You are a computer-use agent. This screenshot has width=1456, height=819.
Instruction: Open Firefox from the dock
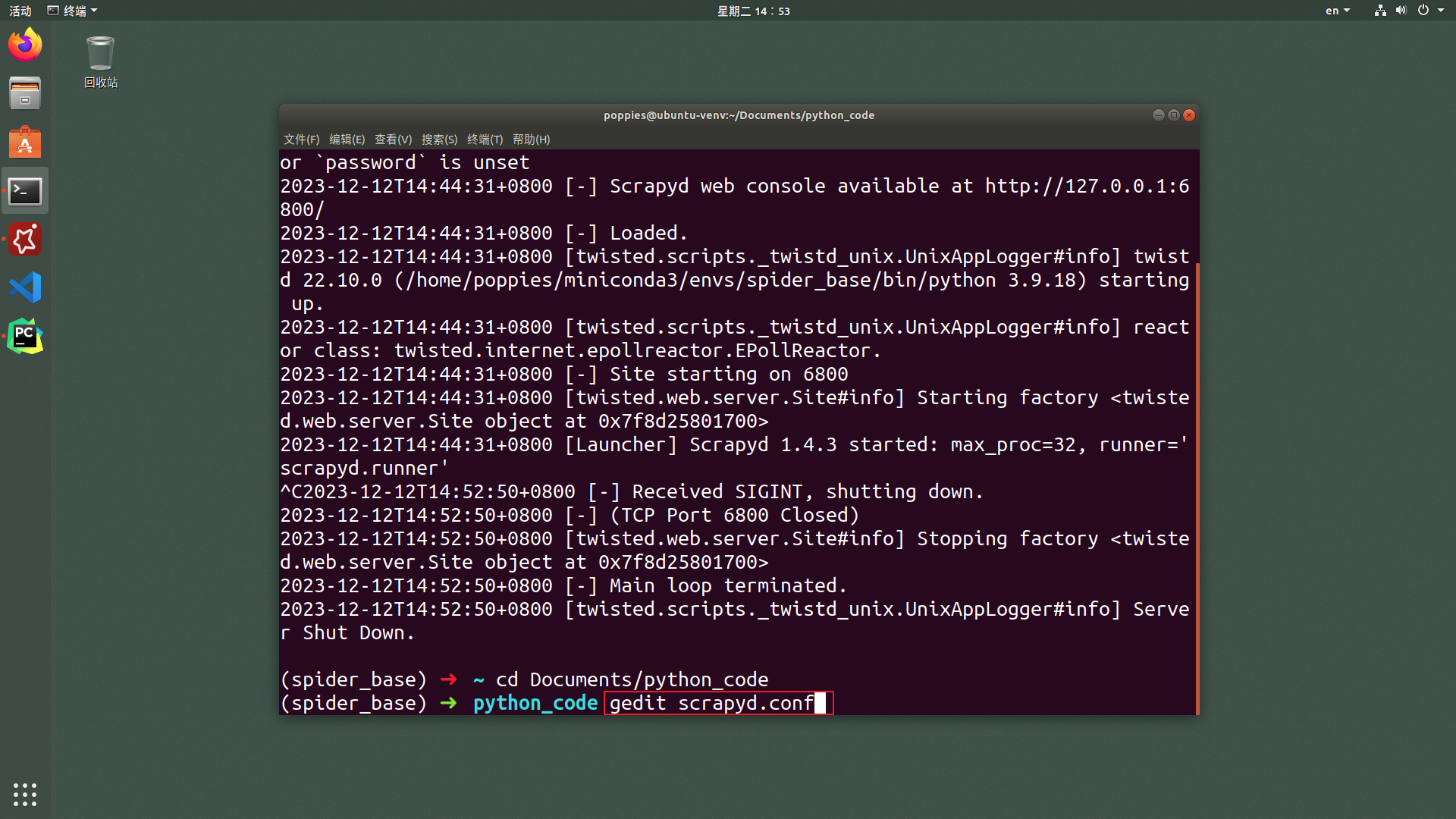(25, 45)
